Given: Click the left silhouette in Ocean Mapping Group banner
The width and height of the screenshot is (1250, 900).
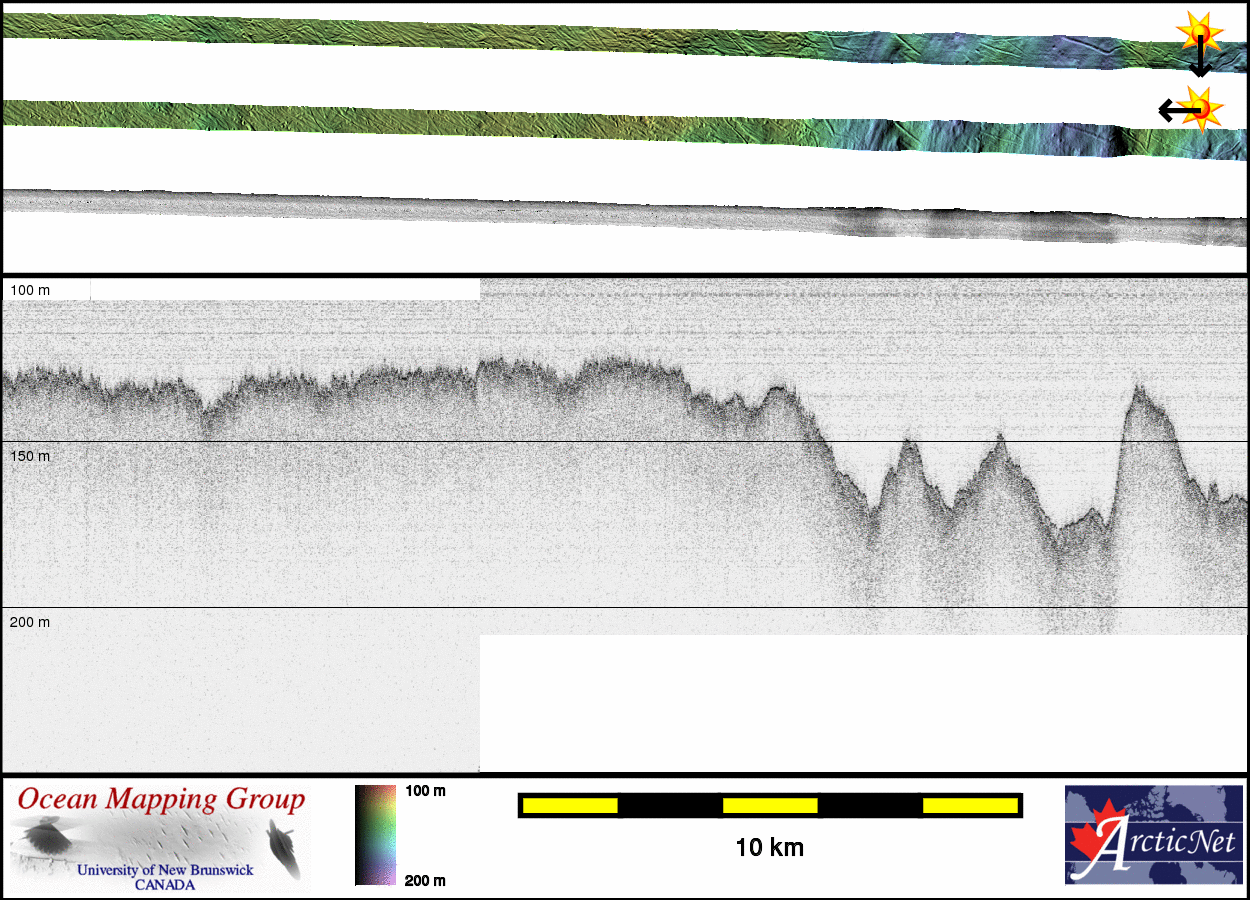Looking at the screenshot, I should coord(44,836).
